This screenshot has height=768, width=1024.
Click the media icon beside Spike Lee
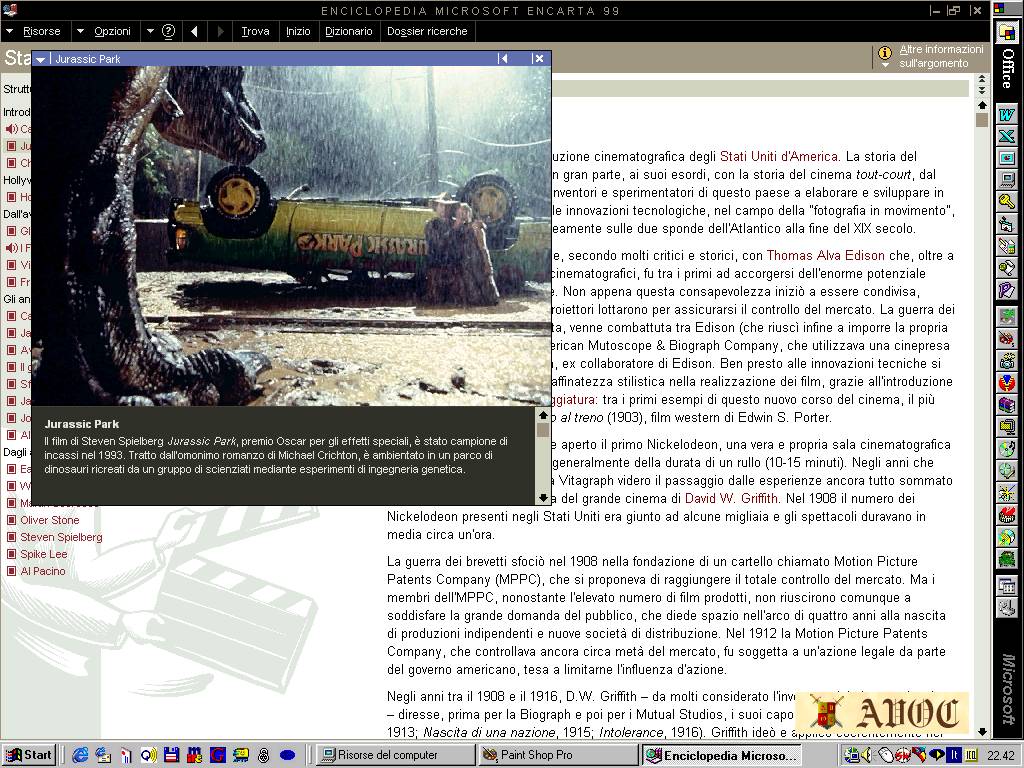pyautogui.click(x=10, y=554)
